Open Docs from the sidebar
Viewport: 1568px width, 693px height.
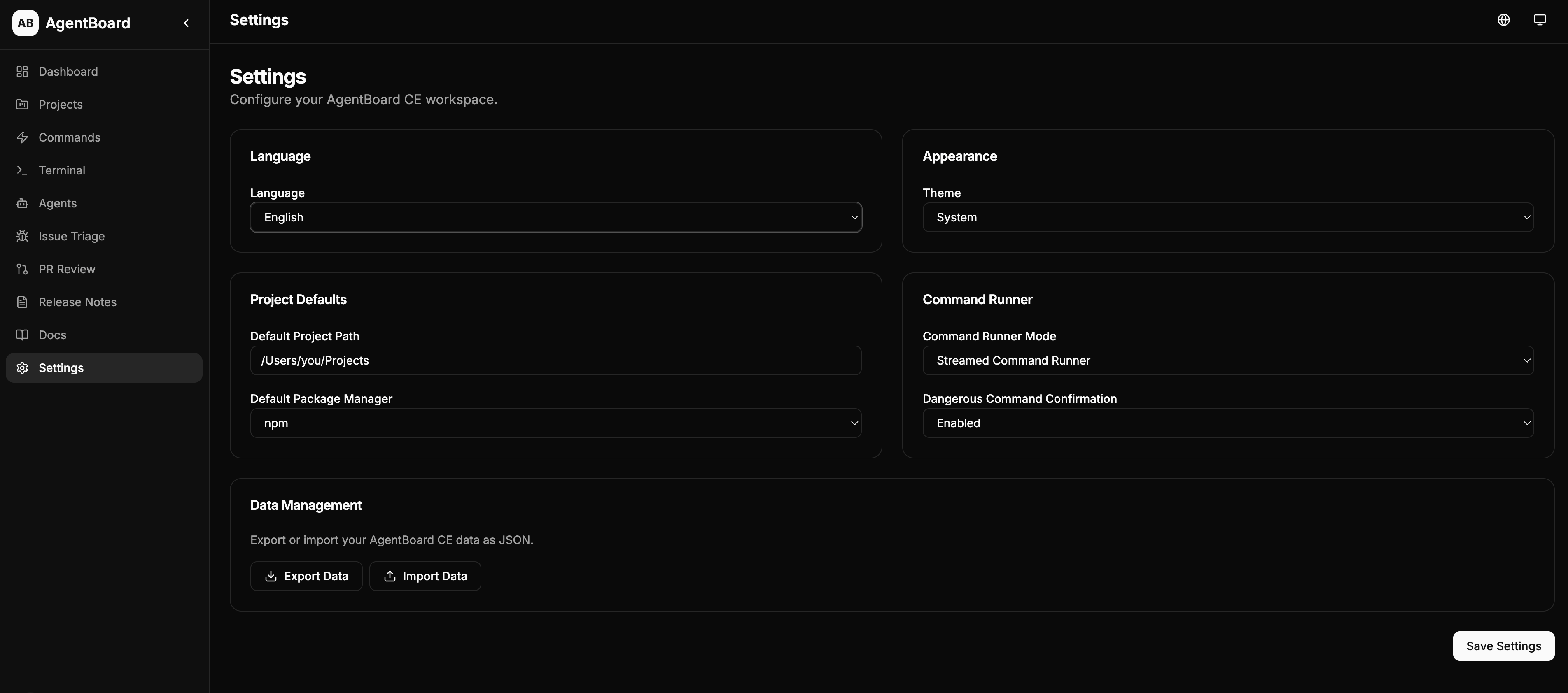point(104,335)
